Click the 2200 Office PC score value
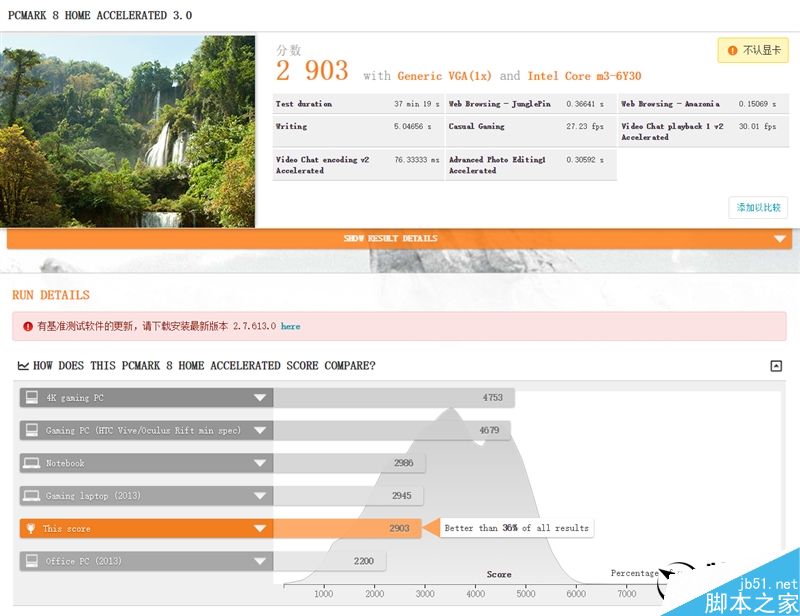The image size is (800, 616). (x=364, y=561)
